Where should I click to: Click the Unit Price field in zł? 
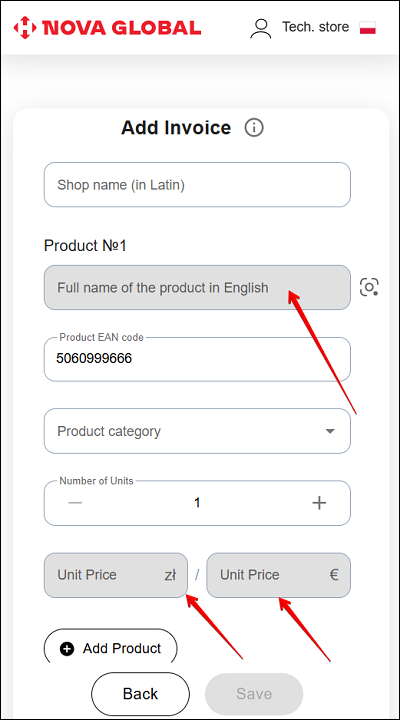(x=116, y=575)
